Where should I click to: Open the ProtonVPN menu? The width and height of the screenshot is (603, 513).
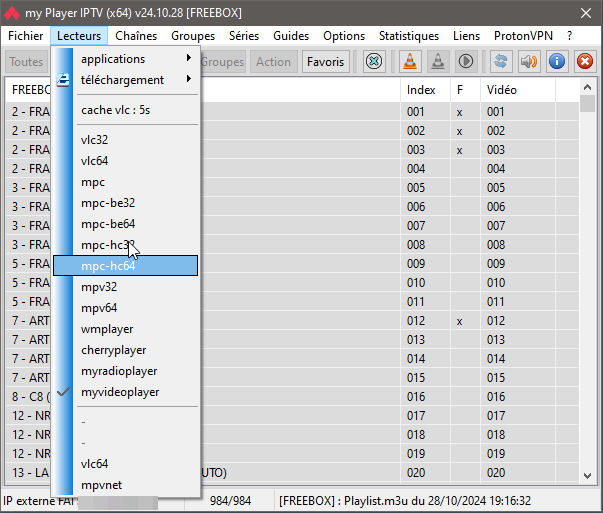(523, 36)
